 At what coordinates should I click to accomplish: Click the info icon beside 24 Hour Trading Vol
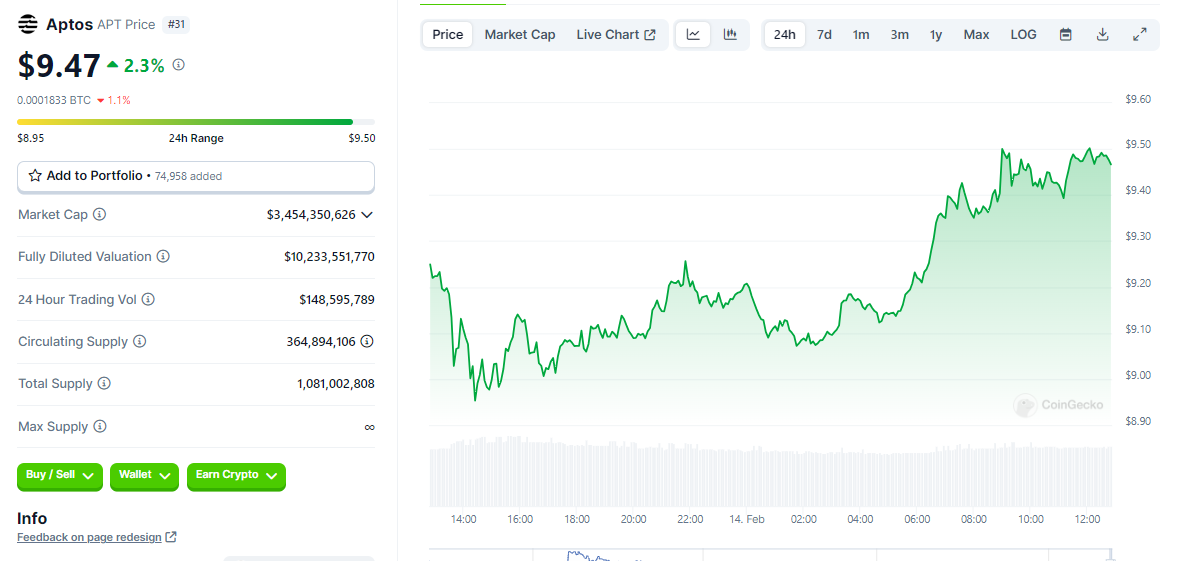coord(148,299)
